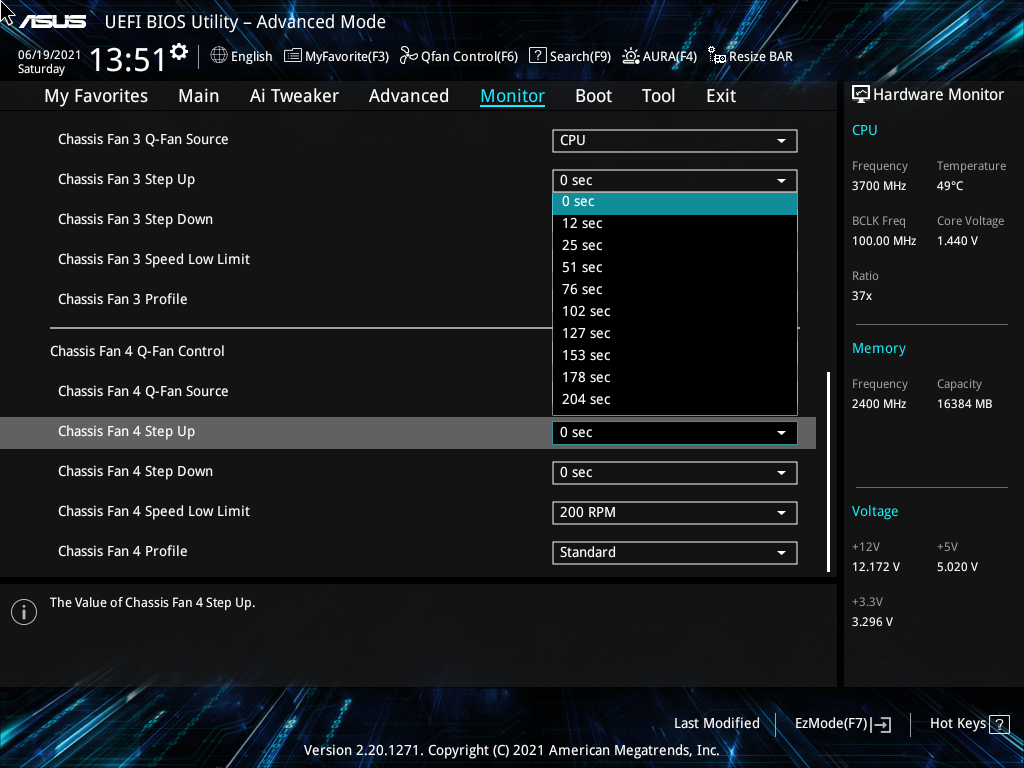
Task: Click the Last Modified button
Action: tap(717, 723)
